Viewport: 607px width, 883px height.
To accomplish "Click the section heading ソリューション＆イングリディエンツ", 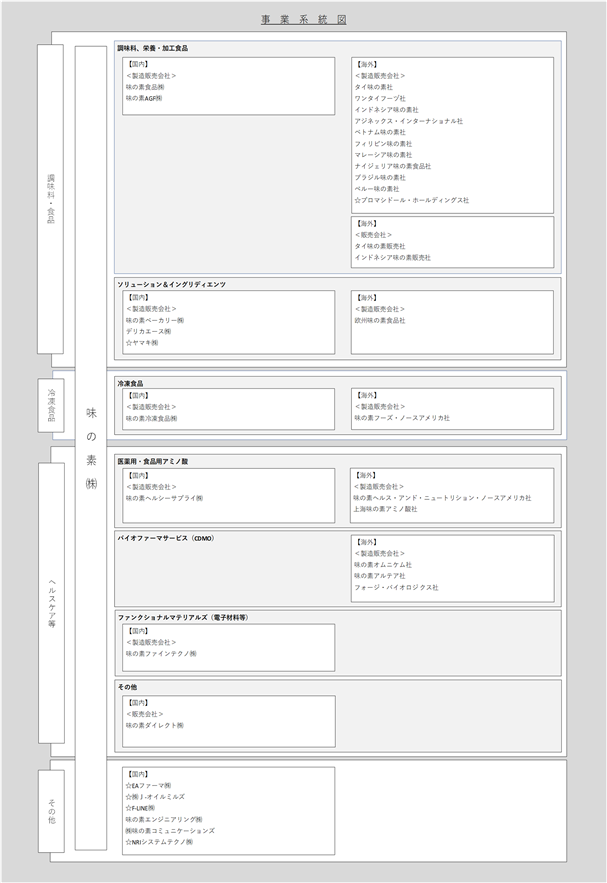I will (x=172, y=285).
